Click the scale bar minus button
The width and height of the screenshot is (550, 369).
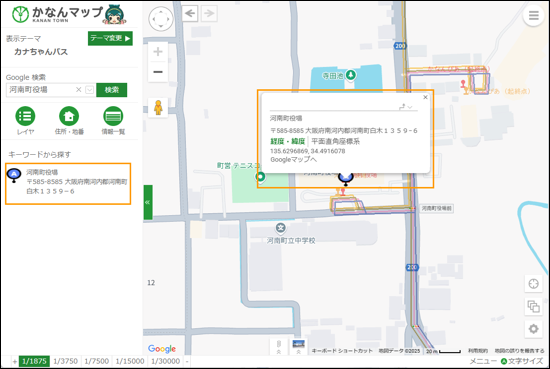tap(187, 361)
